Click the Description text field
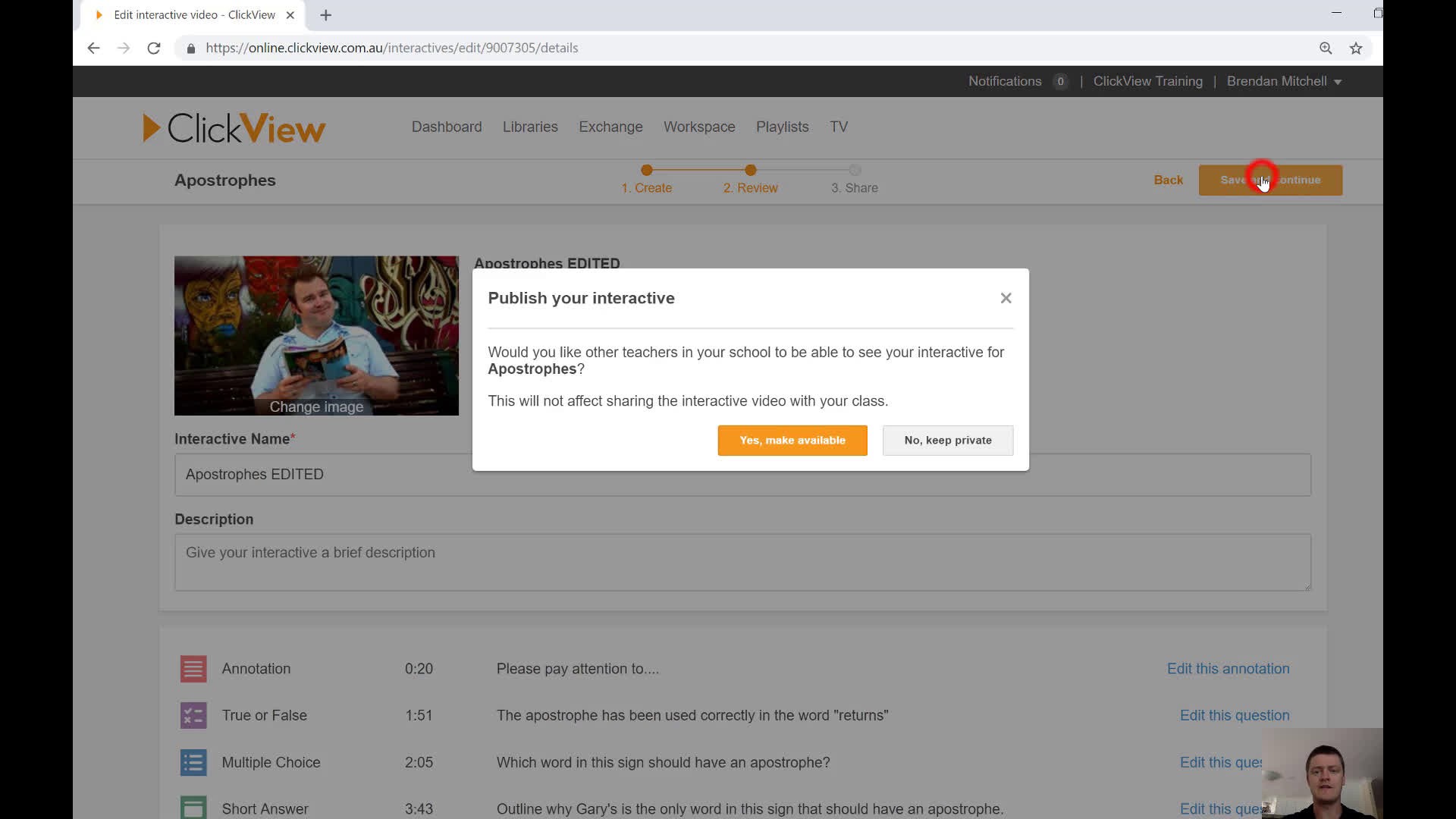 742,562
